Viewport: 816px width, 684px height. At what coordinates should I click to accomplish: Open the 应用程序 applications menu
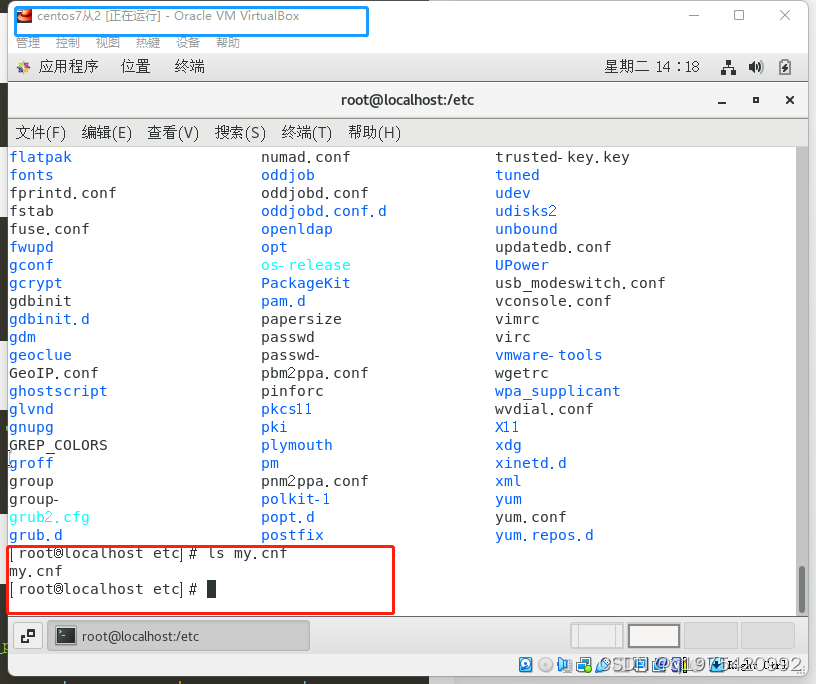pos(68,67)
